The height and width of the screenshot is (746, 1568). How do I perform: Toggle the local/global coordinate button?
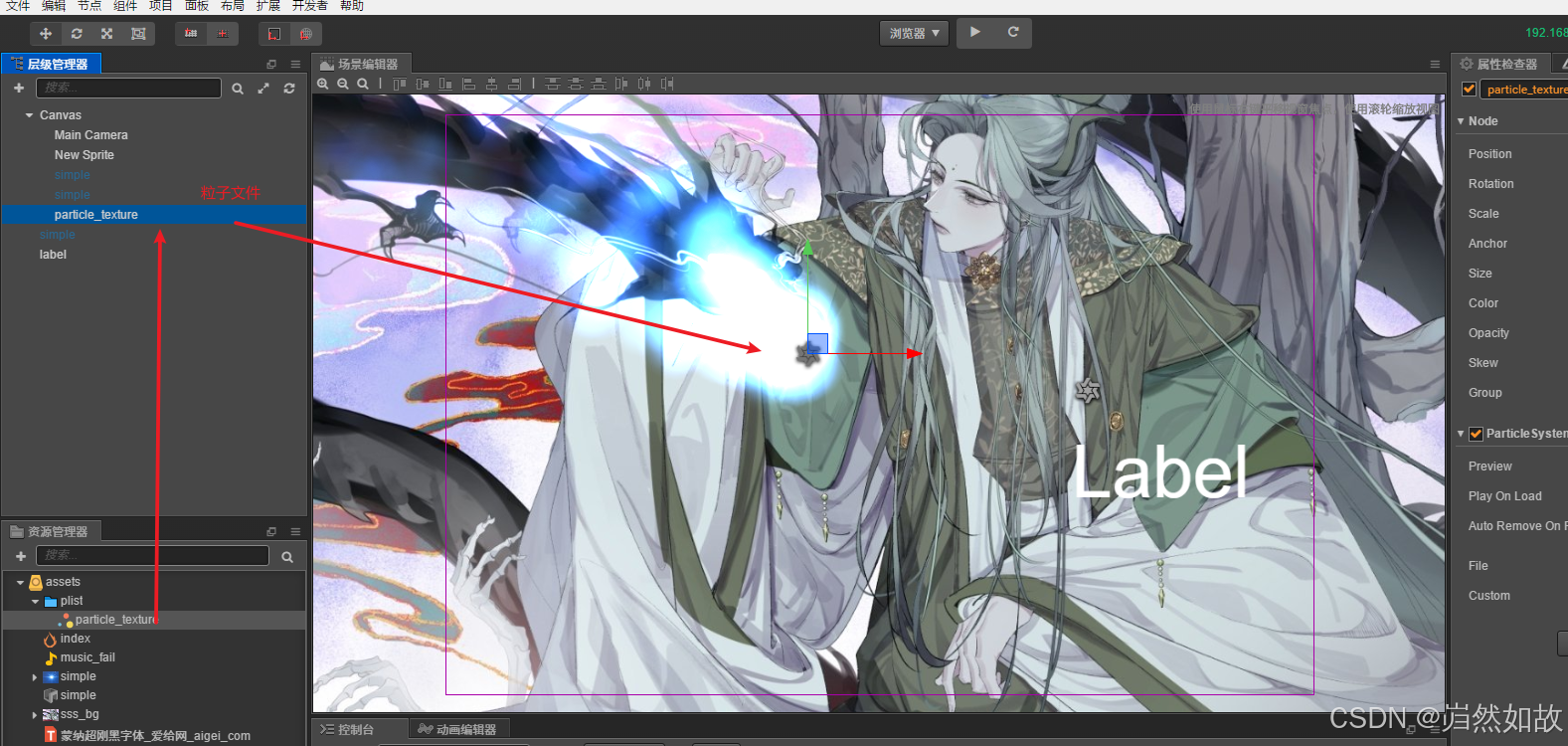(x=222, y=34)
